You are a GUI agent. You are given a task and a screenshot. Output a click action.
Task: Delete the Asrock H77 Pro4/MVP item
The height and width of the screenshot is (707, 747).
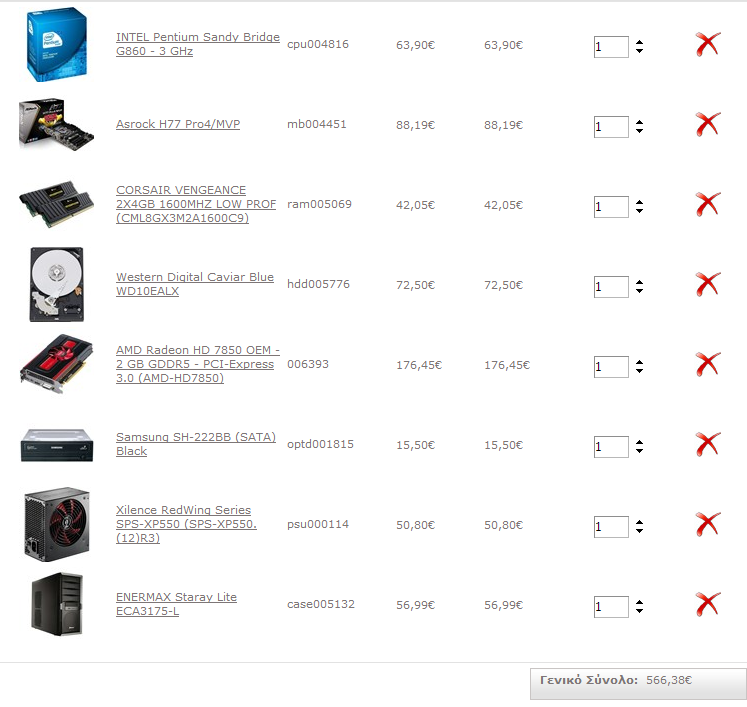708,124
